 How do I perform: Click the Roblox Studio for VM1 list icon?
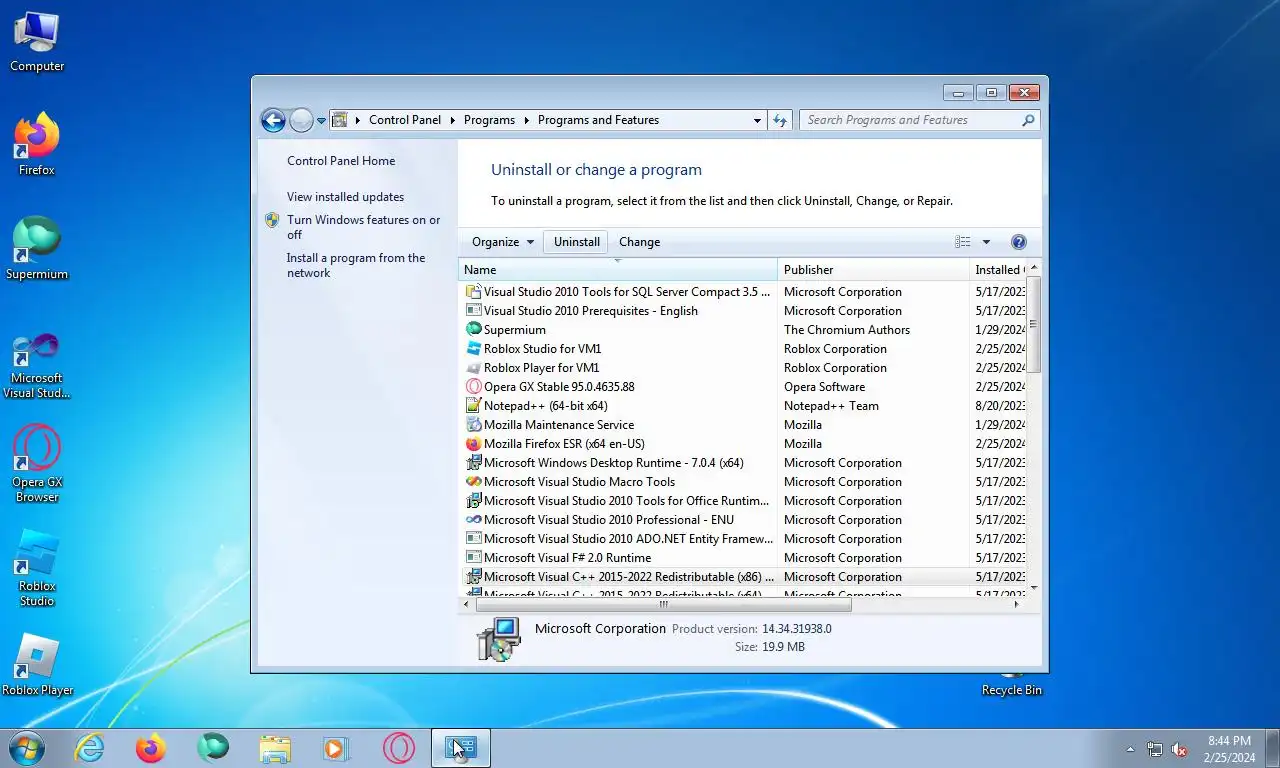click(474, 348)
